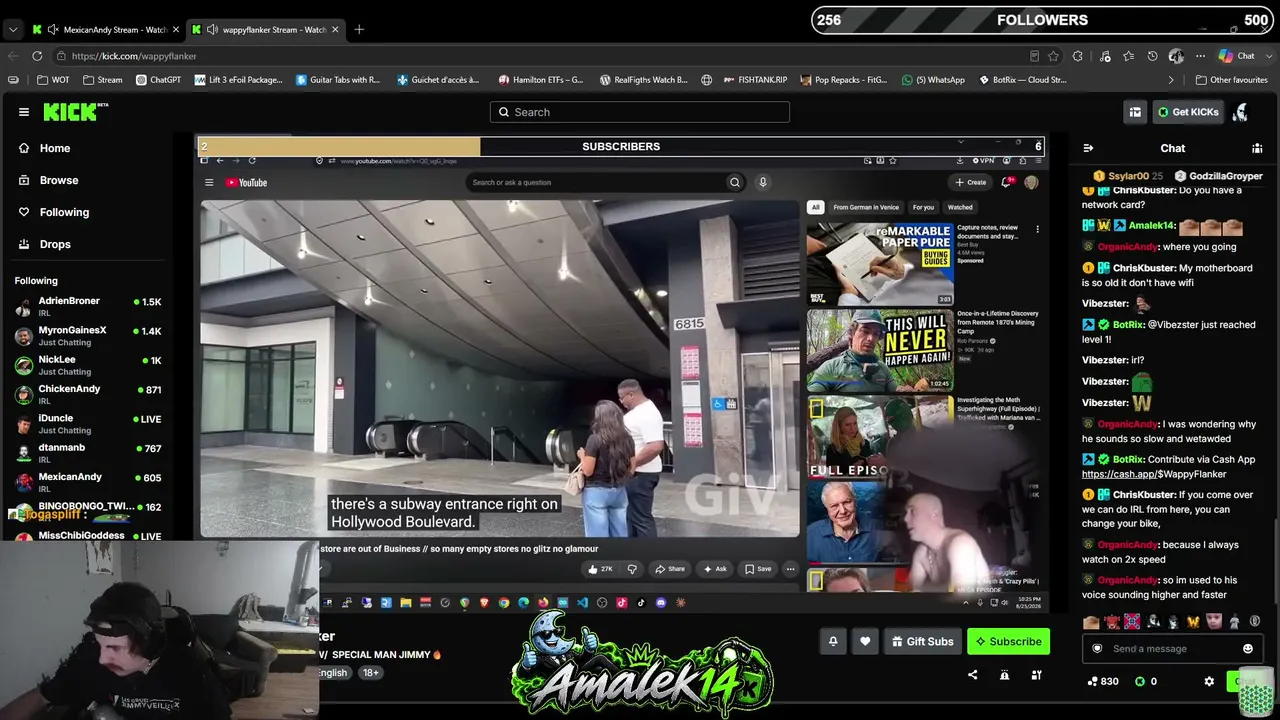Screen dimensions: 1280x720
Task: Open iDuncle channel from Following list
Action: (x=88, y=424)
